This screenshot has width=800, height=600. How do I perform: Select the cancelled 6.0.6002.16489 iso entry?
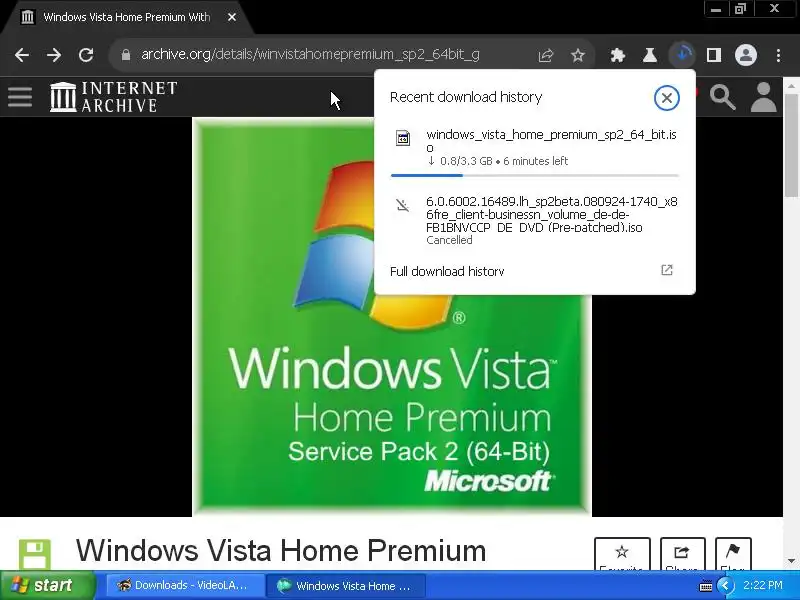(x=535, y=220)
